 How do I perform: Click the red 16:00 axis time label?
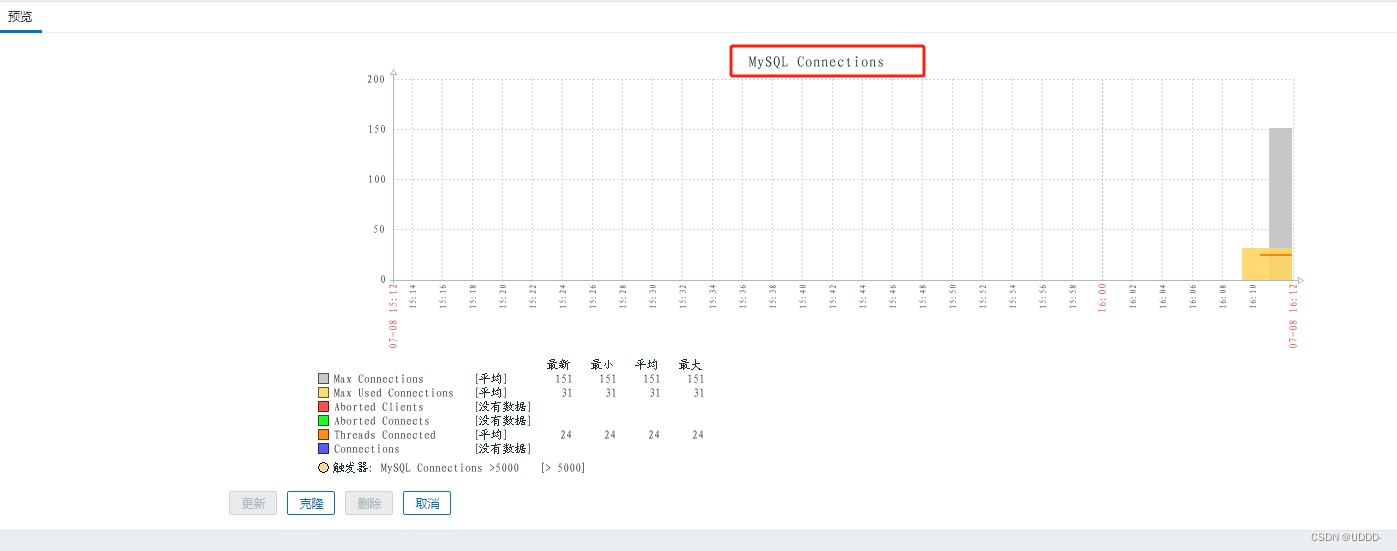point(1103,298)
